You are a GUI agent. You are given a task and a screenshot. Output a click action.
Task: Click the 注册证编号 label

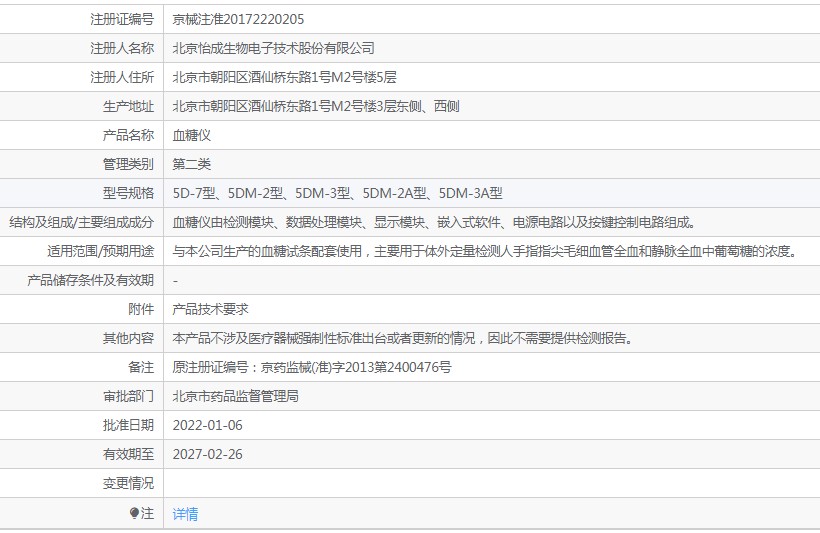(122, 19)
